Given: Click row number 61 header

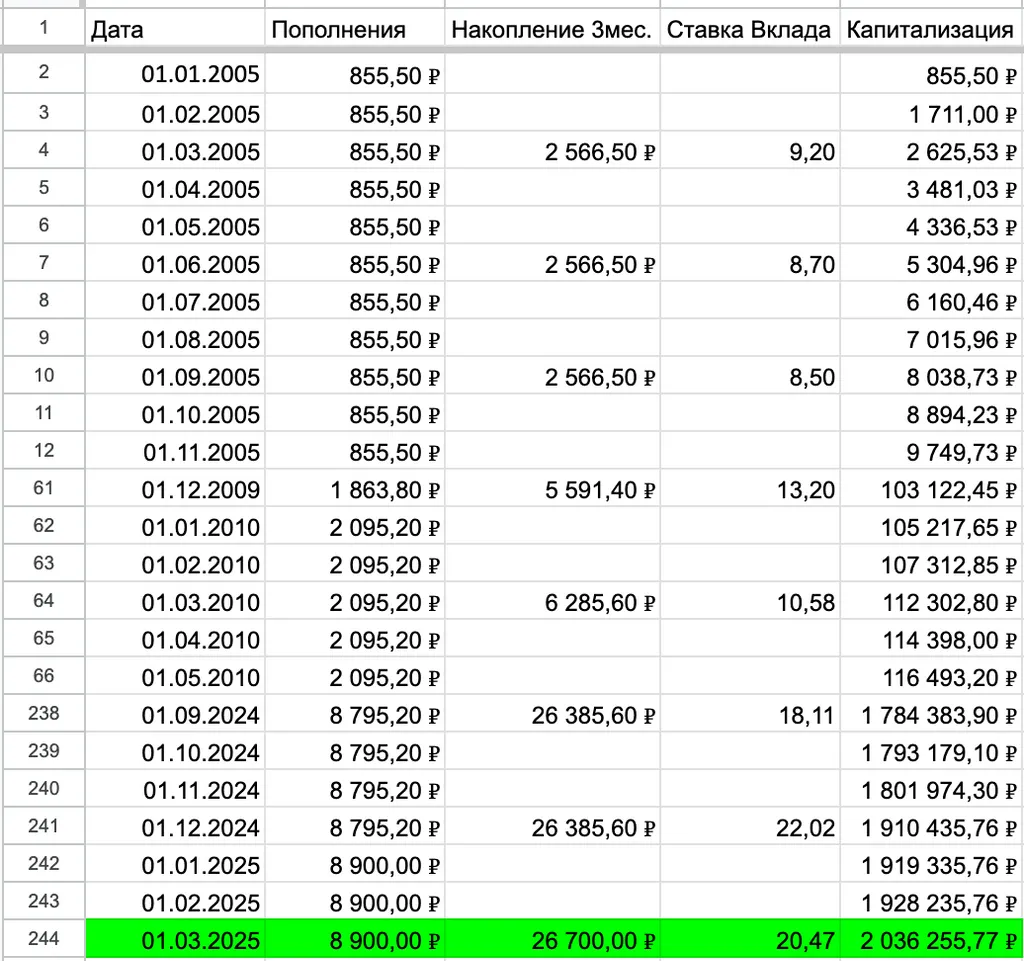Looking at the screenshot, I should [43, 489].
